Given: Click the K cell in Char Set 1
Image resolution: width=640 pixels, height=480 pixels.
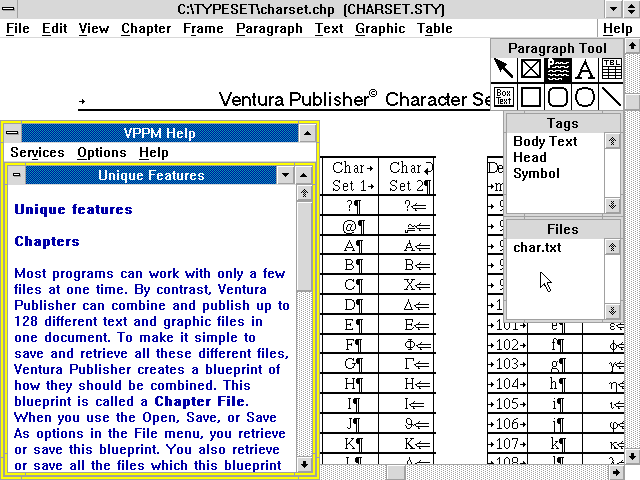Looking at the screenshot, I should click(x=353, y=443).
